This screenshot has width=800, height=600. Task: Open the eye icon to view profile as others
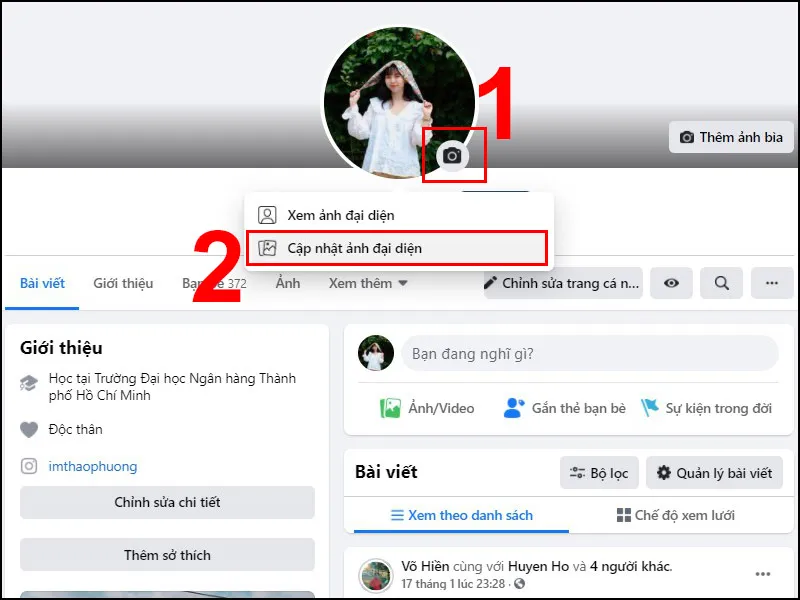671,283
